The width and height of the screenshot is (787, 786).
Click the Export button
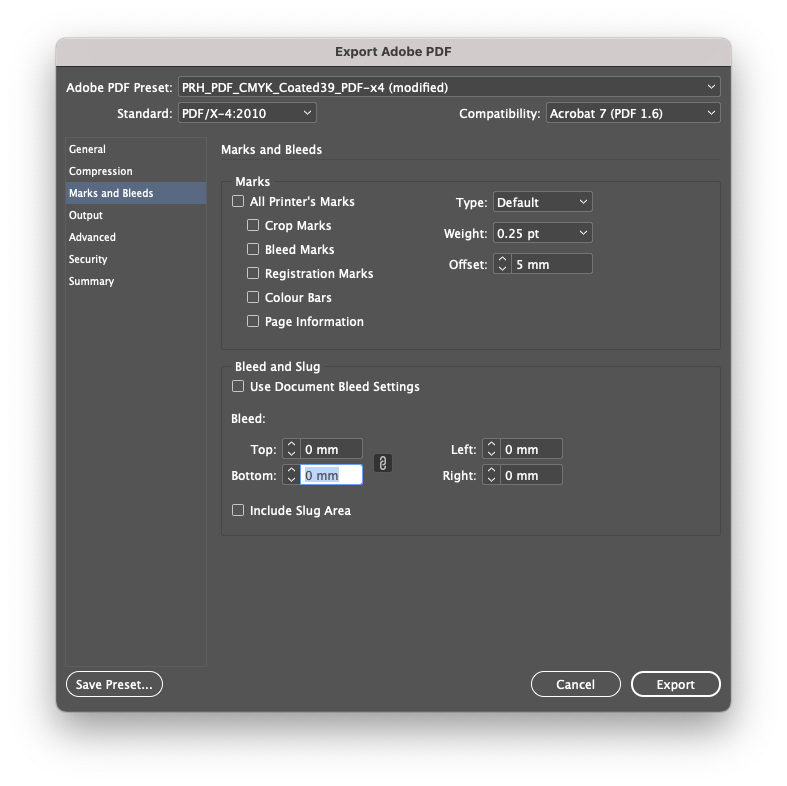(676, 684)
